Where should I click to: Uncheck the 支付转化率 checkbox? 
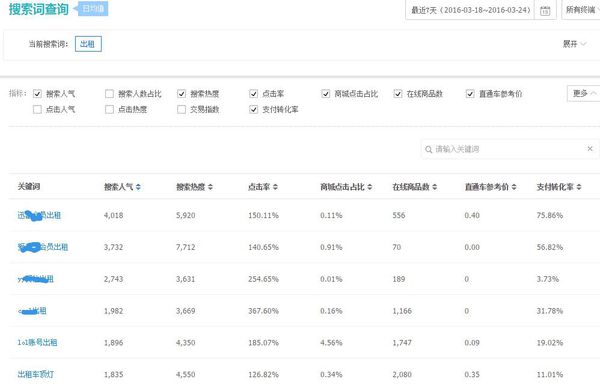tap(253, 109)
